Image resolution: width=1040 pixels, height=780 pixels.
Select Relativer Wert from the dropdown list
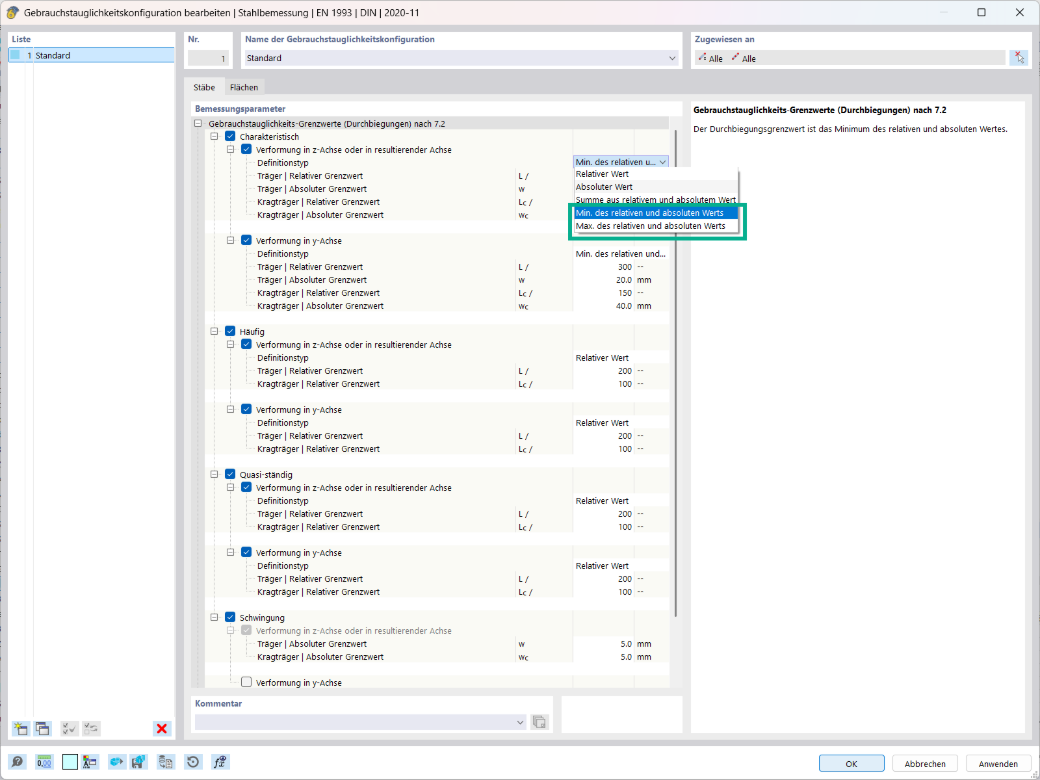pyautogui.click(x=655, y=174)
